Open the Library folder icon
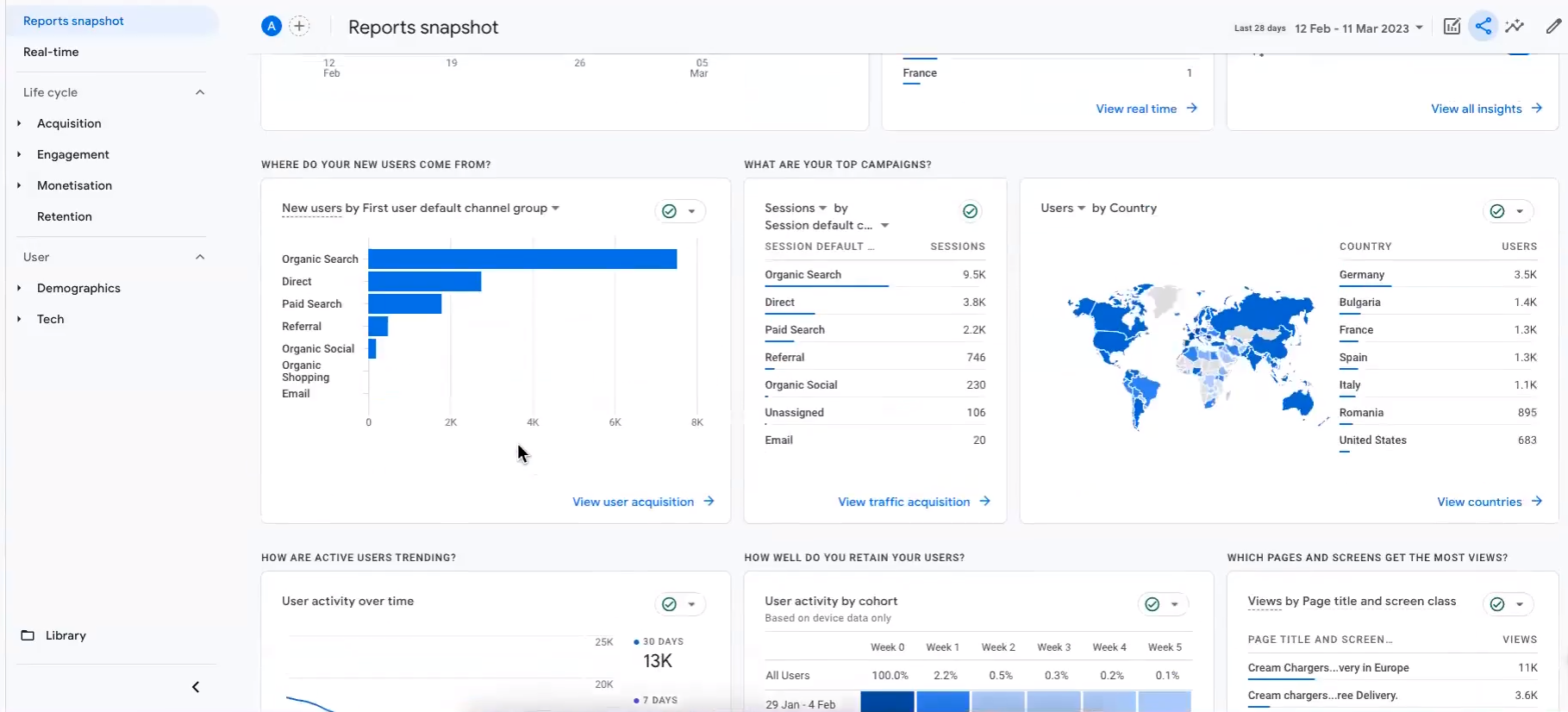 tap(28, 635)
